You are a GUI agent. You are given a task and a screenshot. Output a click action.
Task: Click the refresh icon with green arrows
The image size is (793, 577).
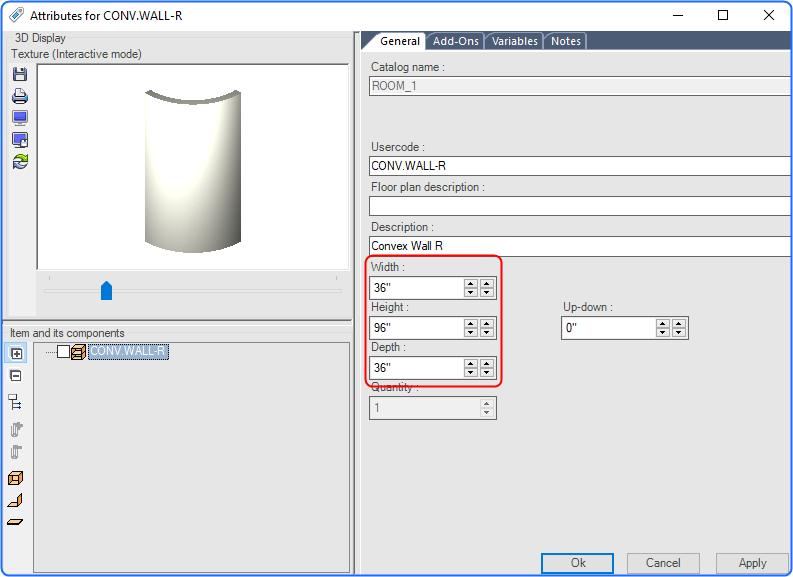(x=19, y=161)
